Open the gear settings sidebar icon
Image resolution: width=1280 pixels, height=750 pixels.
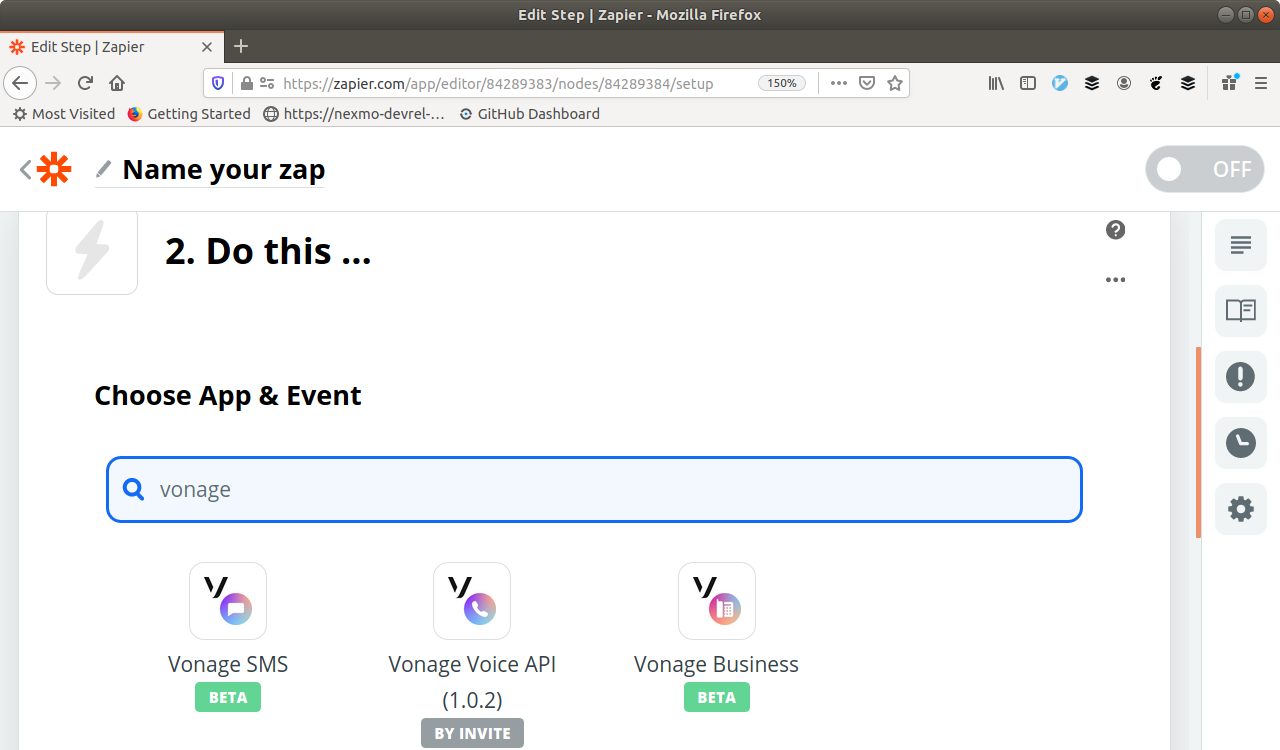(1241, 509)
